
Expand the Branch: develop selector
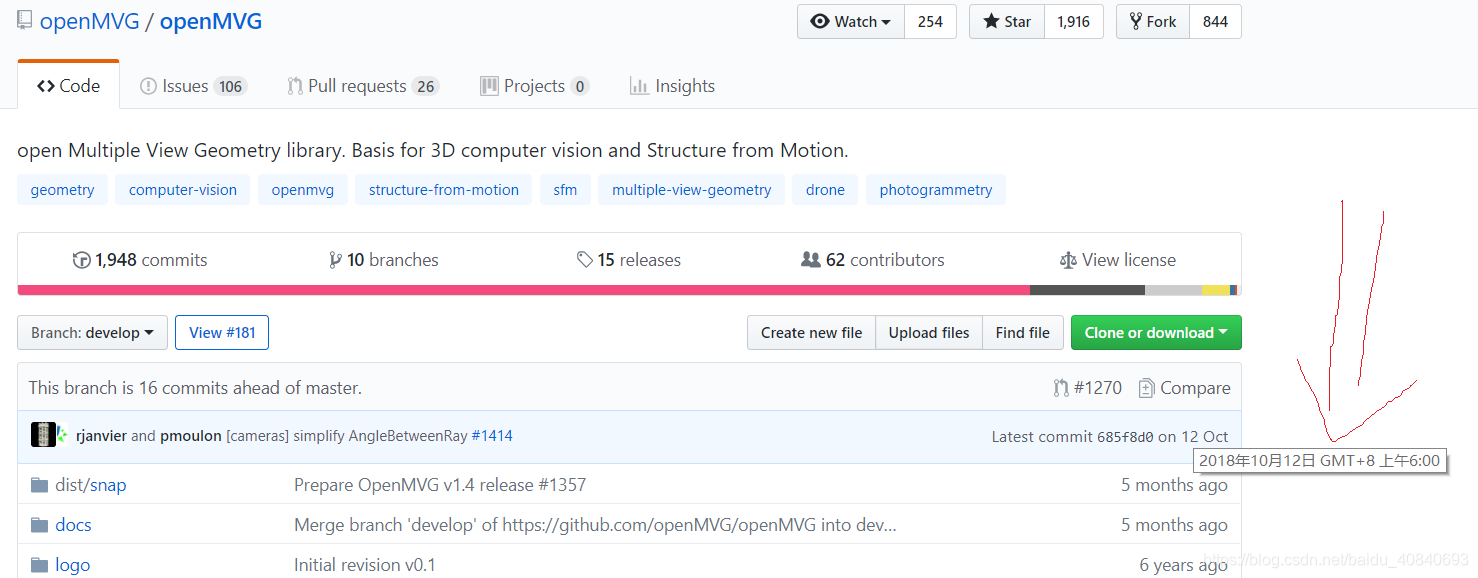click(x=92, y=333)
